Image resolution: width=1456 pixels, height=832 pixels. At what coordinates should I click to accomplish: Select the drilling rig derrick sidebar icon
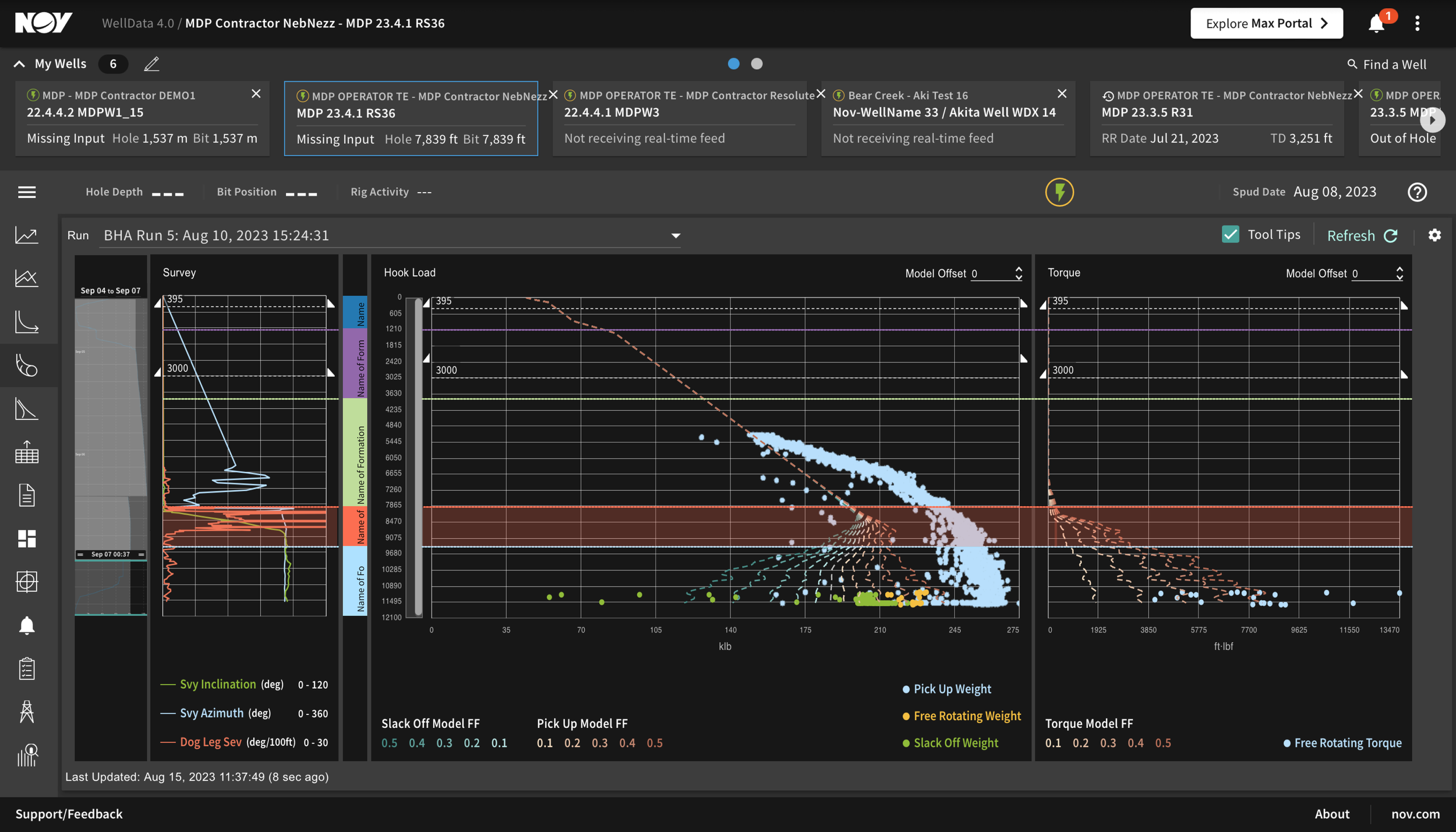click(27, 711)
